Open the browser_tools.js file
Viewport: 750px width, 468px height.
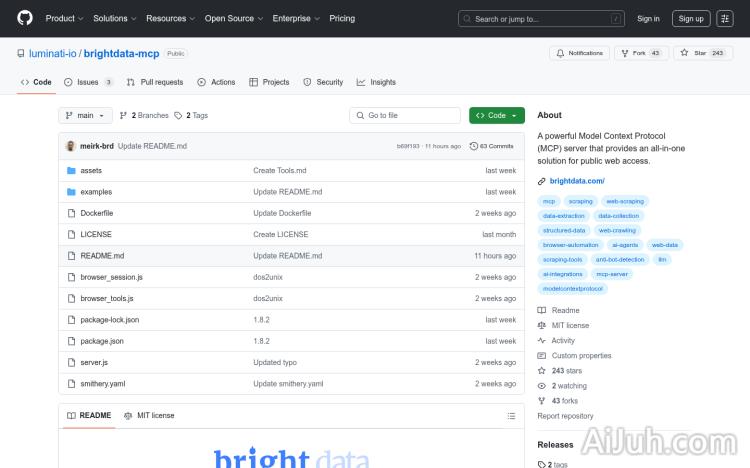[x=107, y=299]
